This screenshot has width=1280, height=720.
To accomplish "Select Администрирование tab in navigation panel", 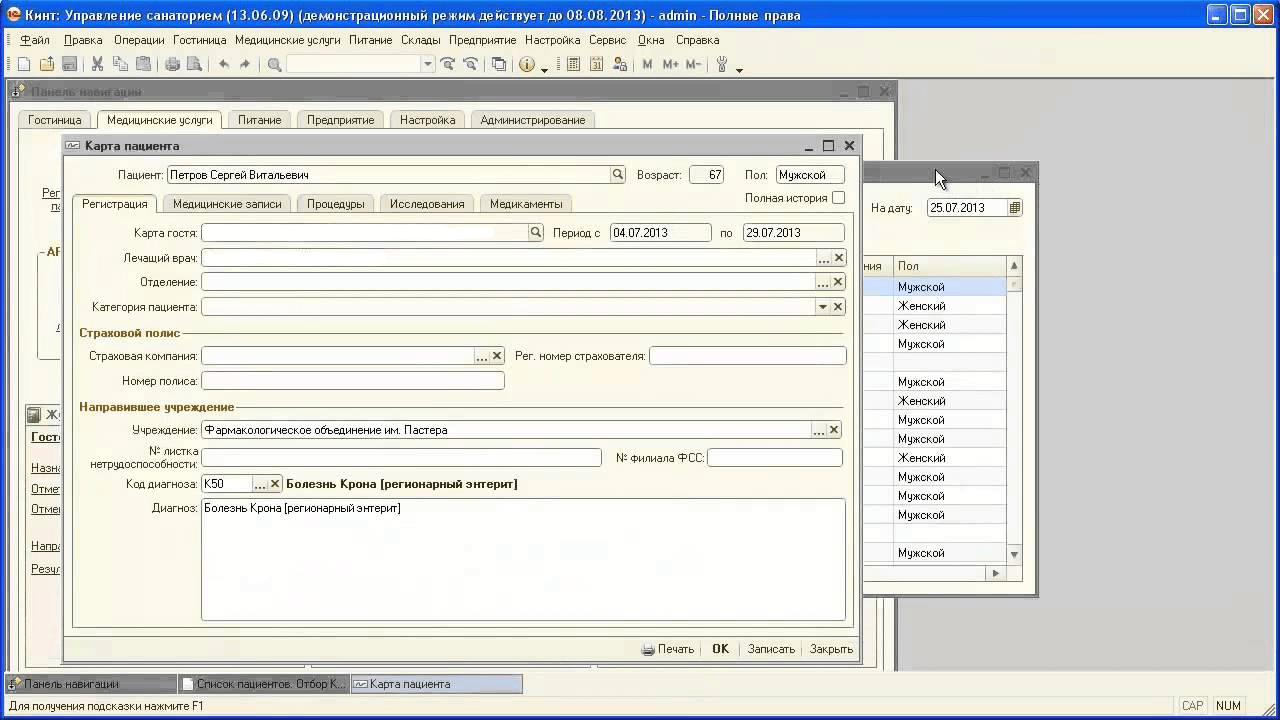I will click(533, 120).
